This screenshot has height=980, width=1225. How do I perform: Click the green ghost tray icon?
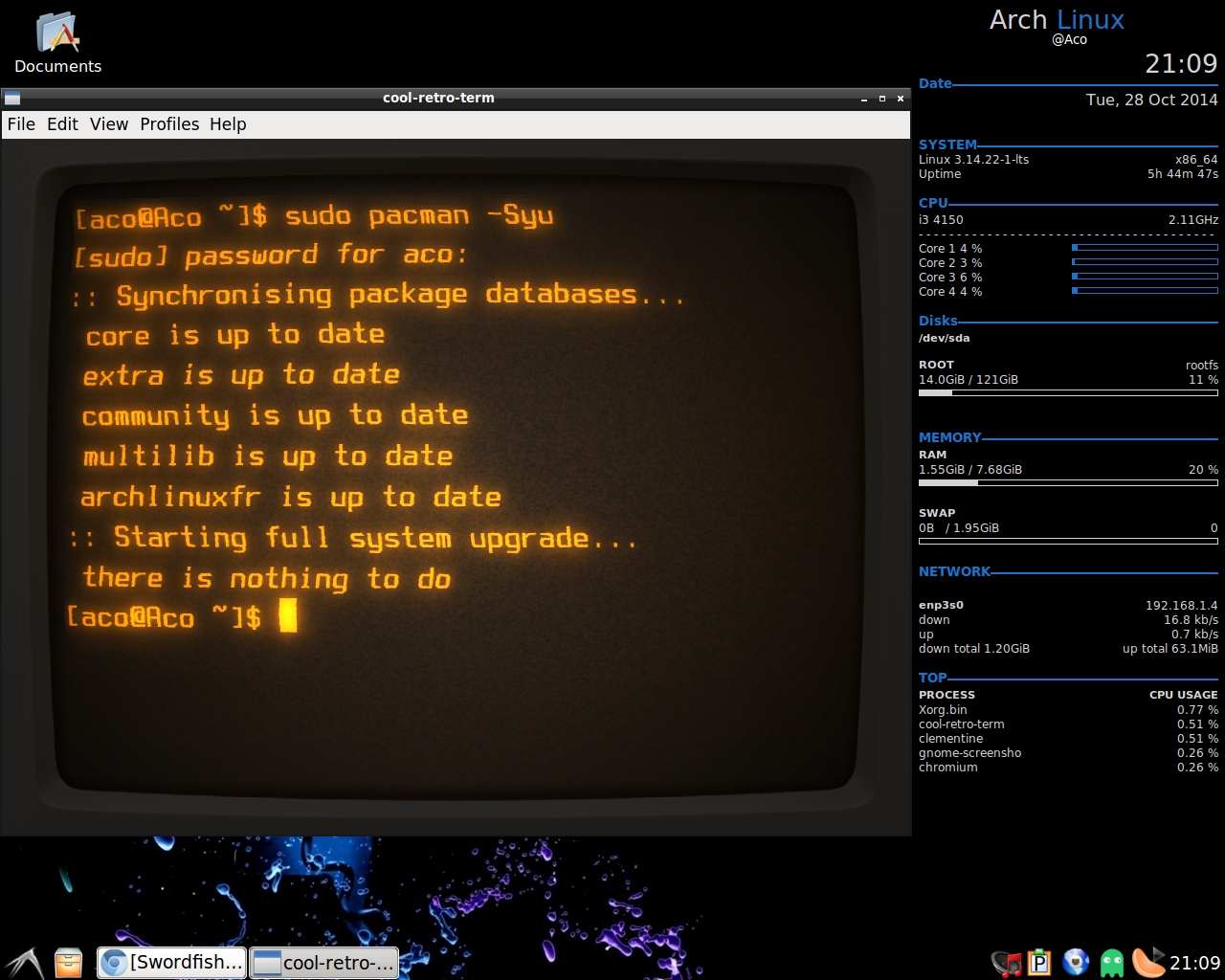click(x=1111, y=962)
